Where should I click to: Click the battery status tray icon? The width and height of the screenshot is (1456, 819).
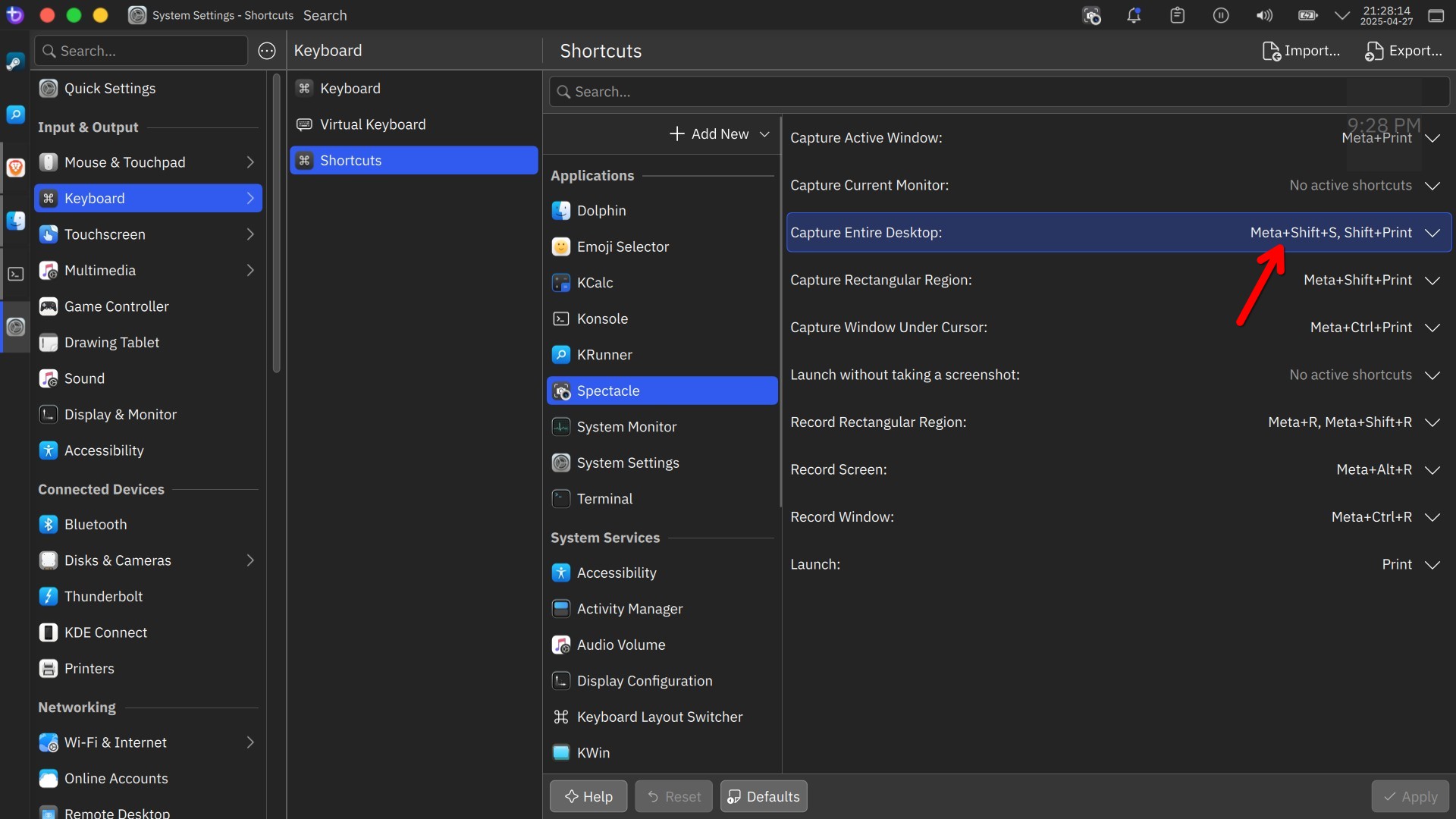(x=1307, y=15)
